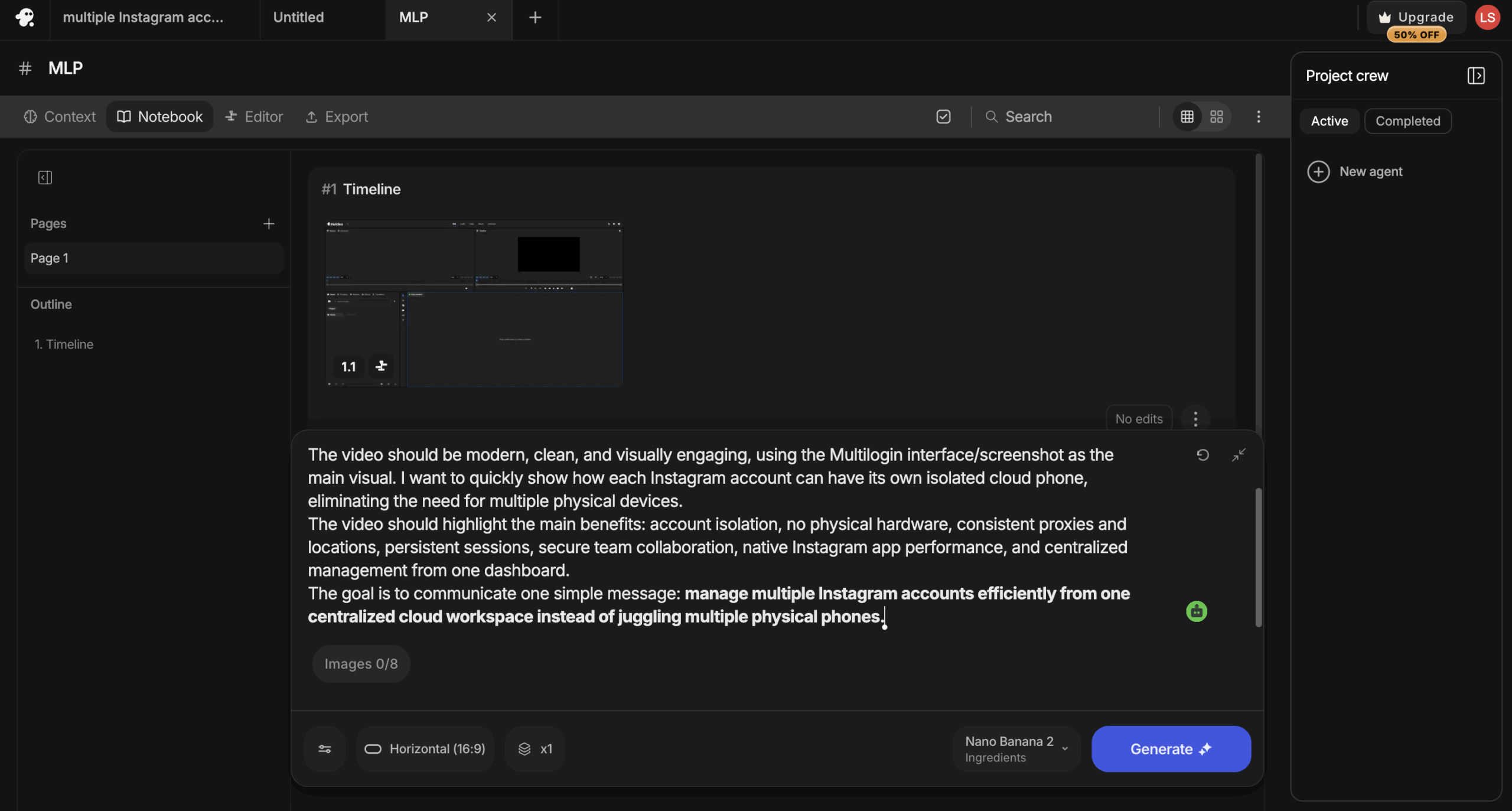The image size is (1512, 811).
Task: Open a new tab with the plus icon
Action: point(535,18)
